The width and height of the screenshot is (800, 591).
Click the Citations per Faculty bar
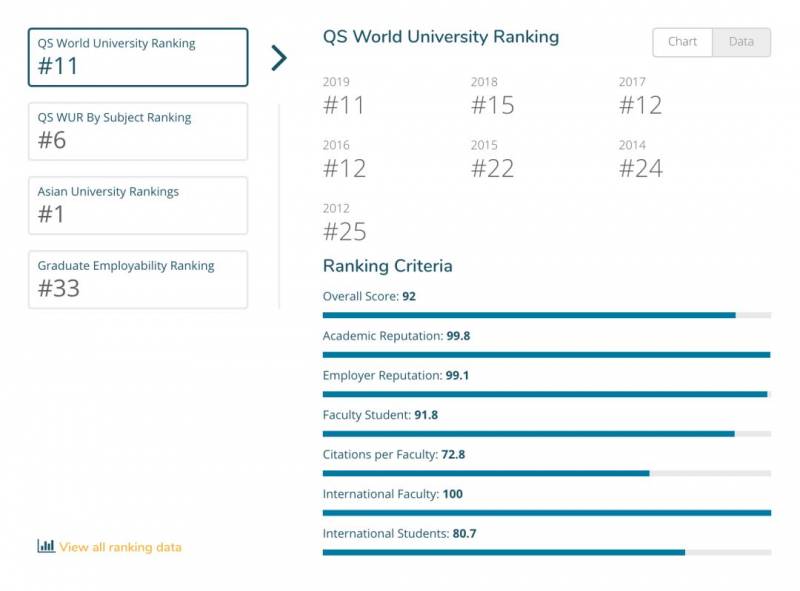[546, 473]
